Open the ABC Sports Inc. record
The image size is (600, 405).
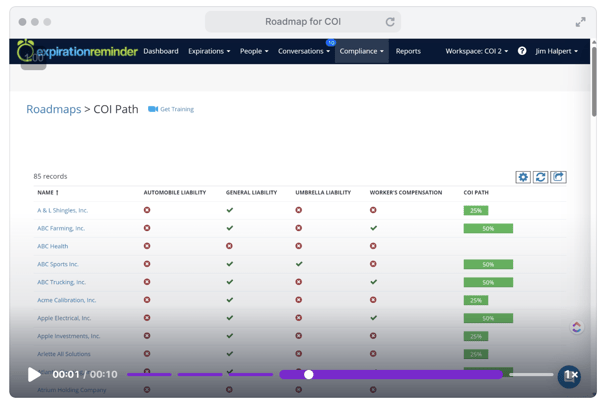click(58, 264)
